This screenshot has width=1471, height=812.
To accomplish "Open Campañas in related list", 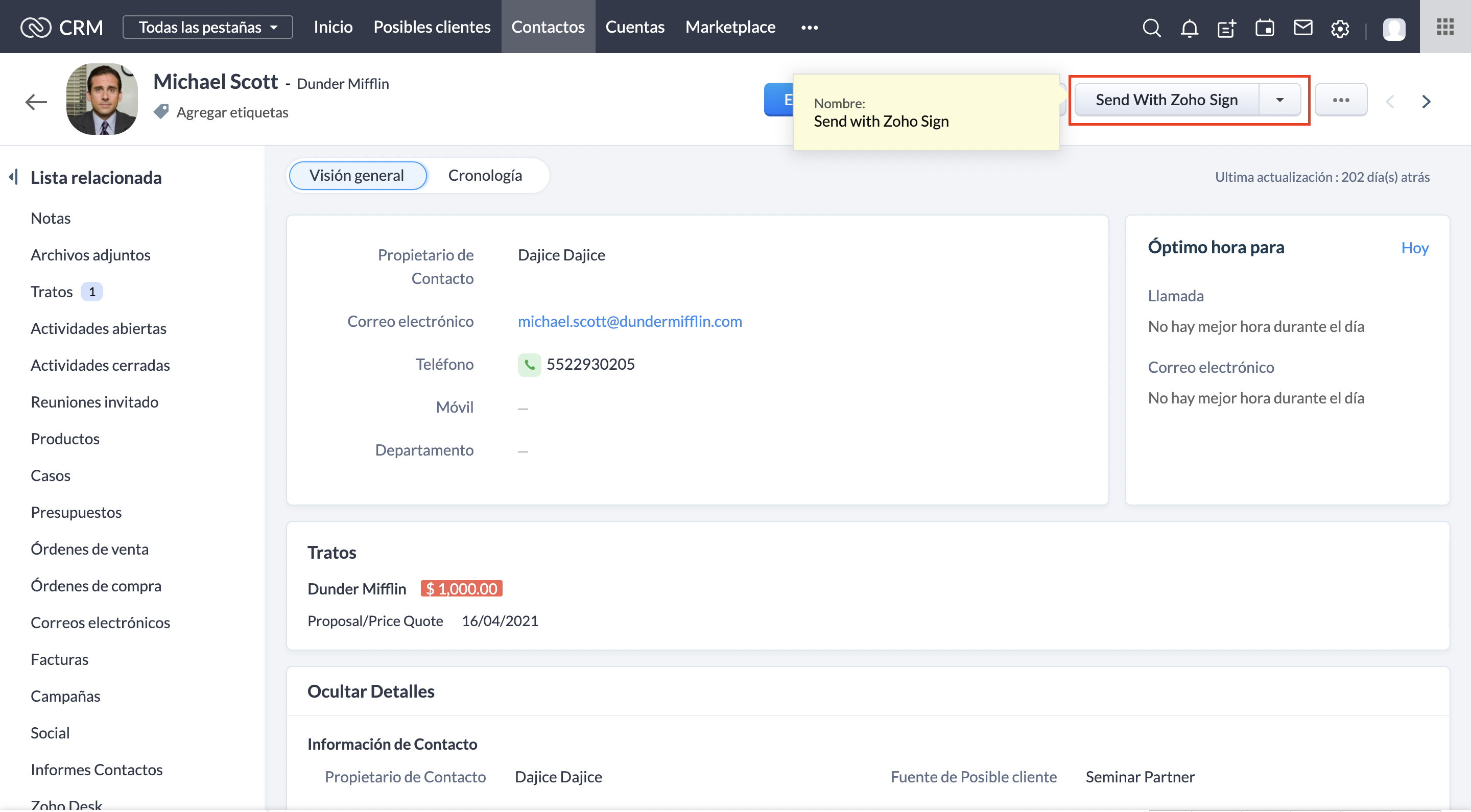I will [66, 696].
